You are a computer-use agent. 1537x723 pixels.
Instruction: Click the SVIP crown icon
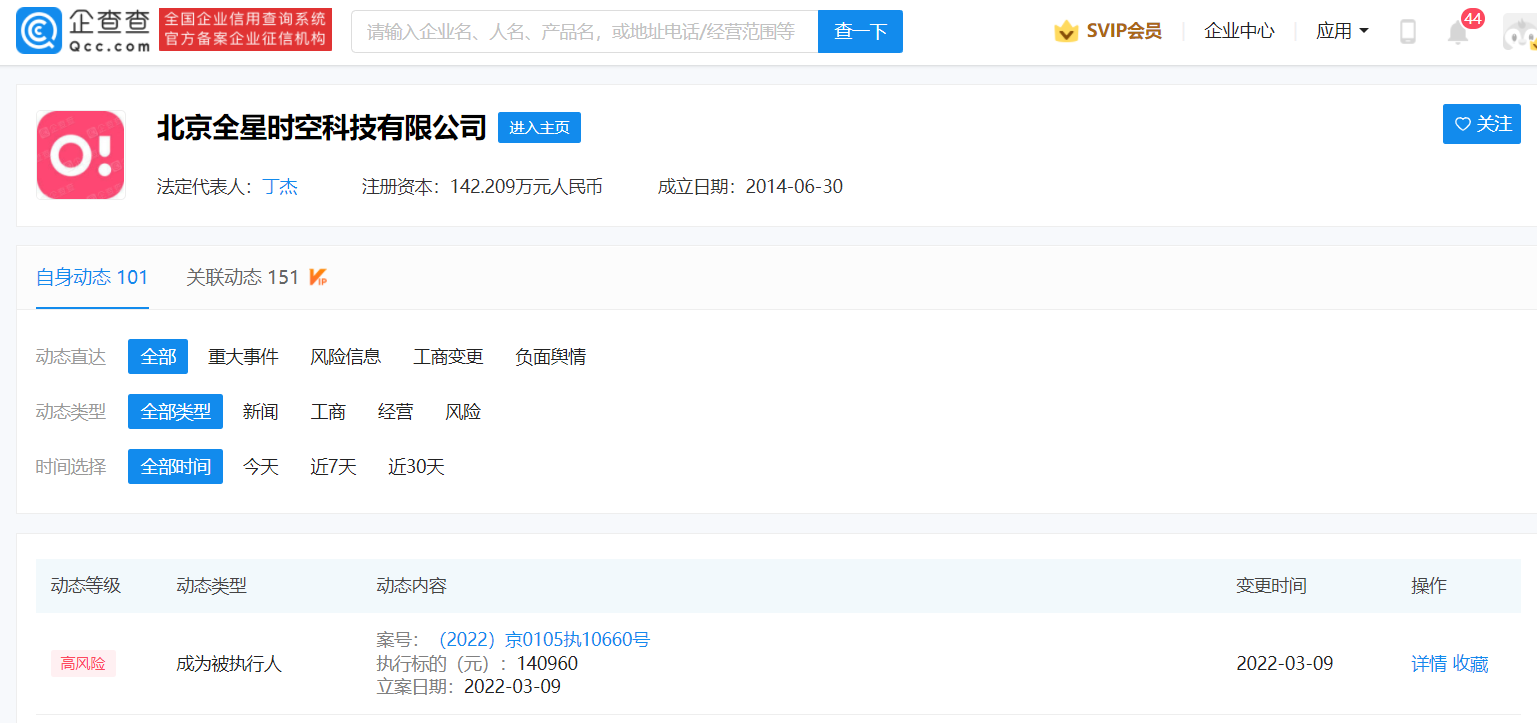pos(1066,31)
